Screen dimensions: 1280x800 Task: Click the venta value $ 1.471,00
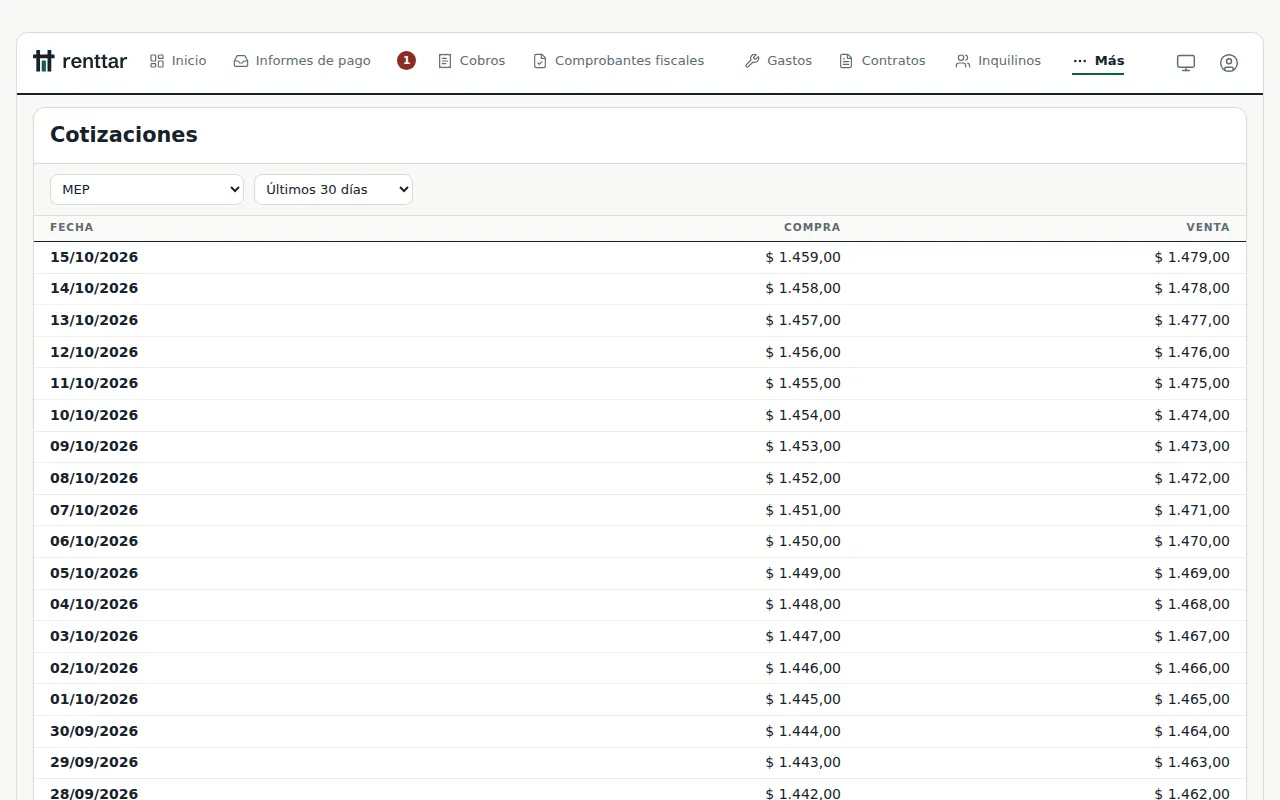click(x=1192, y=510)
